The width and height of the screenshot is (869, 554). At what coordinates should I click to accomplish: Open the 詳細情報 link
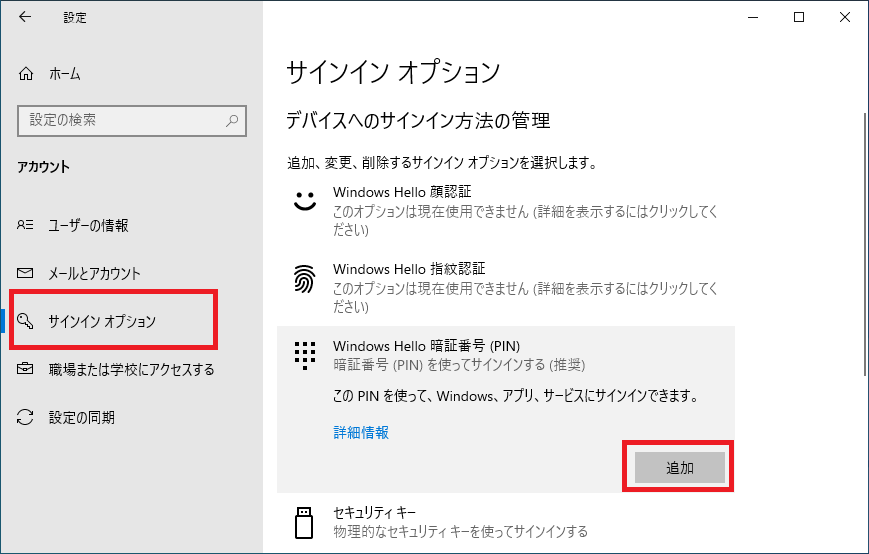(361, 432)
